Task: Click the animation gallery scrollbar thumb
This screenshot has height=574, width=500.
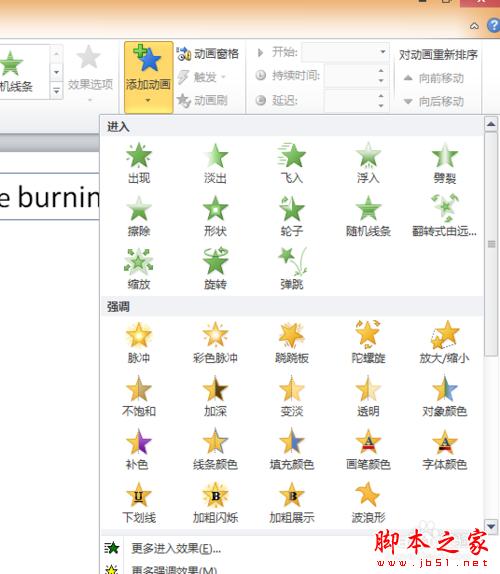Action: pos(491,244)
